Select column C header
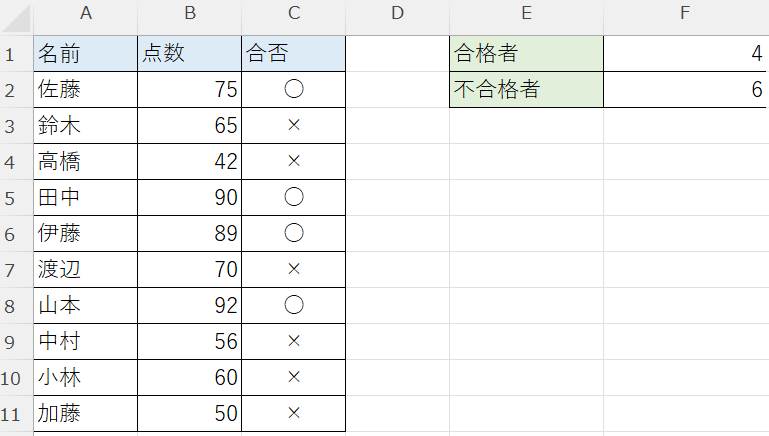The image size is (769, 436). click(x=294, y=13)
